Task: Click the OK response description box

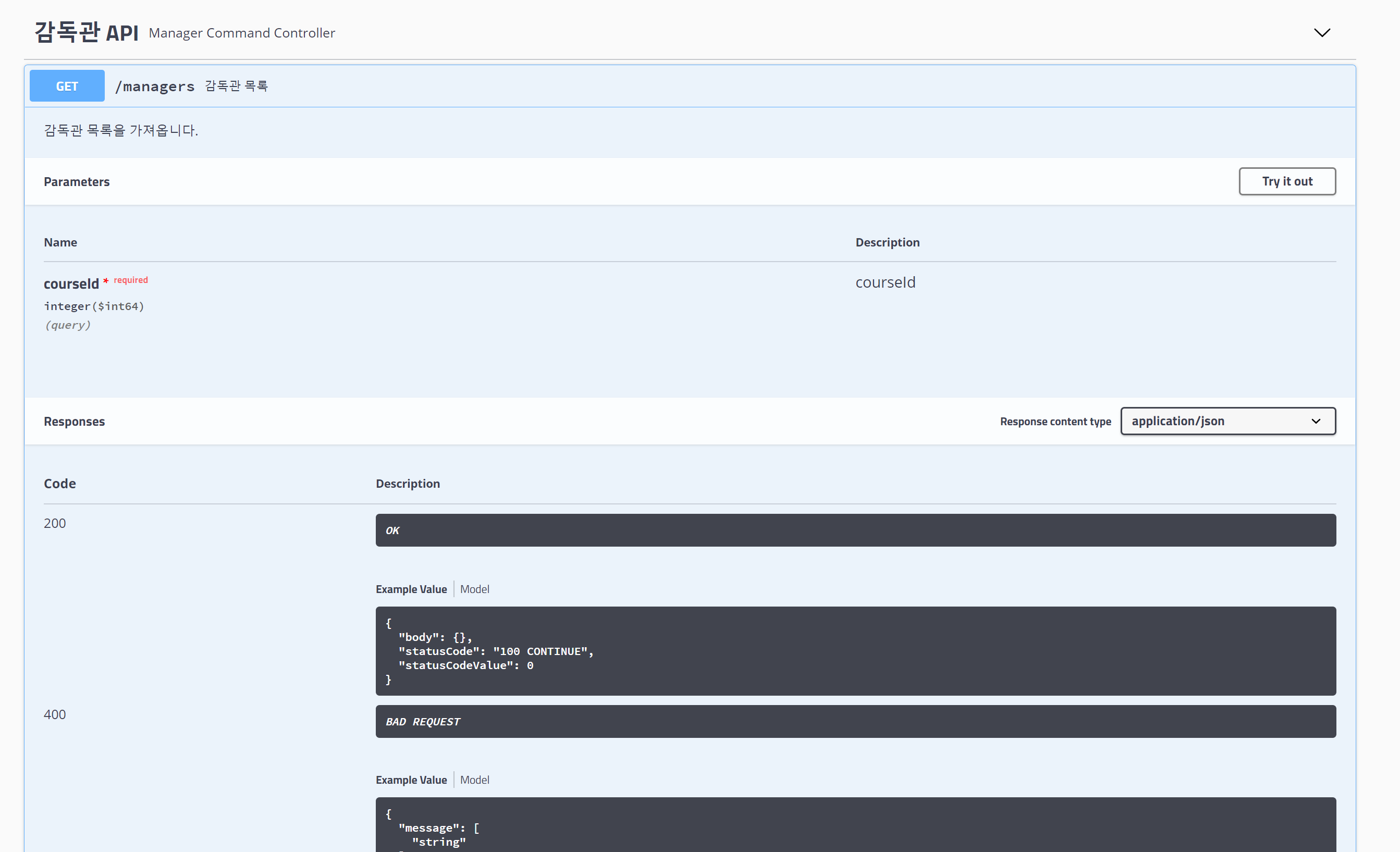Action: (x=855, y=530)
